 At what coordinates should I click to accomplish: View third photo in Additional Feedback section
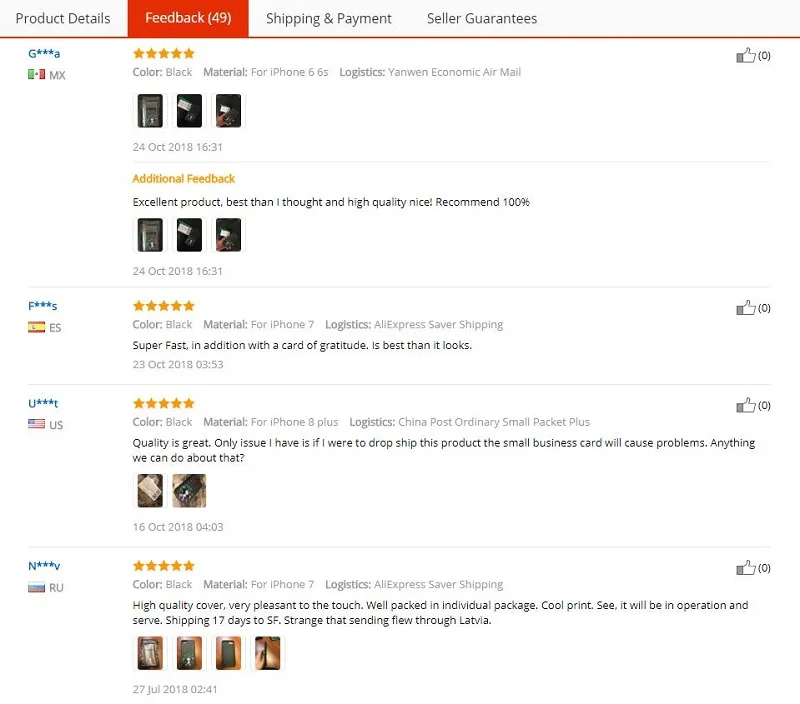[229, 235]
